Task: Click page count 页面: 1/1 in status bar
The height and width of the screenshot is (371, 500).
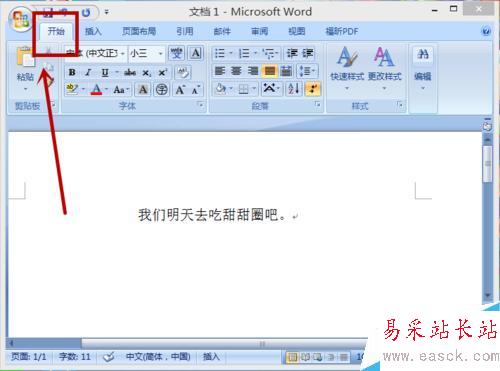Action: pos(29,357)
